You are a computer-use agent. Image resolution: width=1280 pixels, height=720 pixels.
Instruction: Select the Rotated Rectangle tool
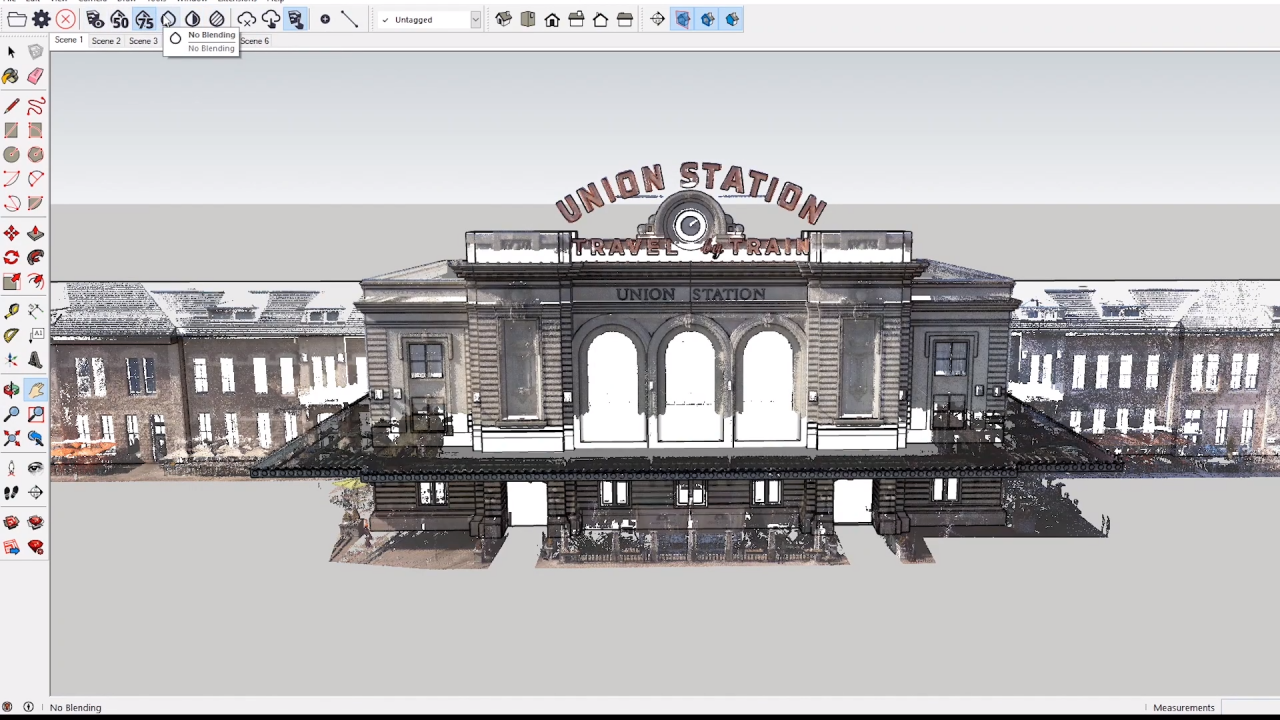point(35,130)
